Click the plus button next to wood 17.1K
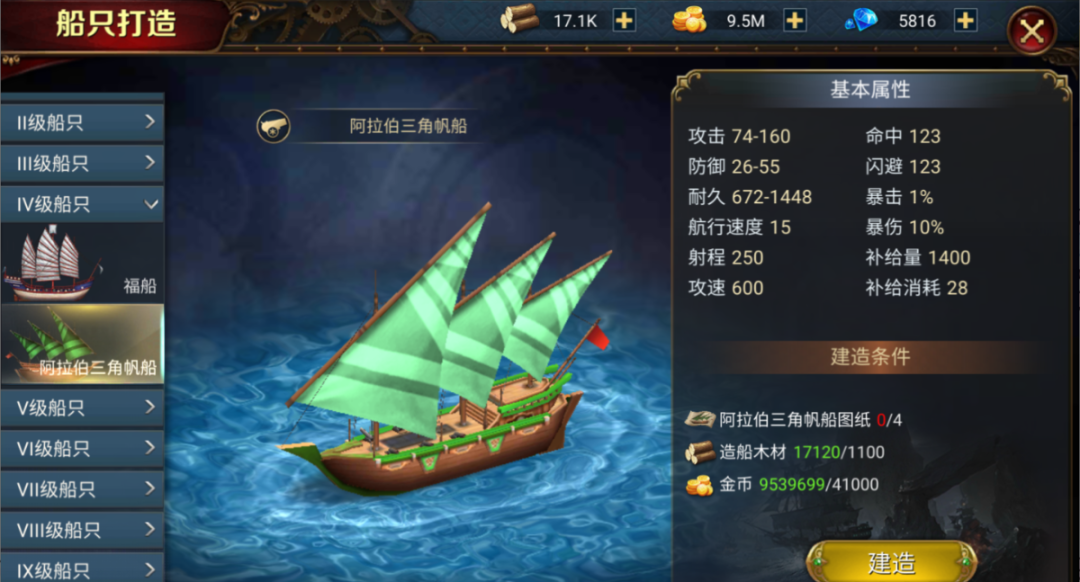 pos(624,21)
